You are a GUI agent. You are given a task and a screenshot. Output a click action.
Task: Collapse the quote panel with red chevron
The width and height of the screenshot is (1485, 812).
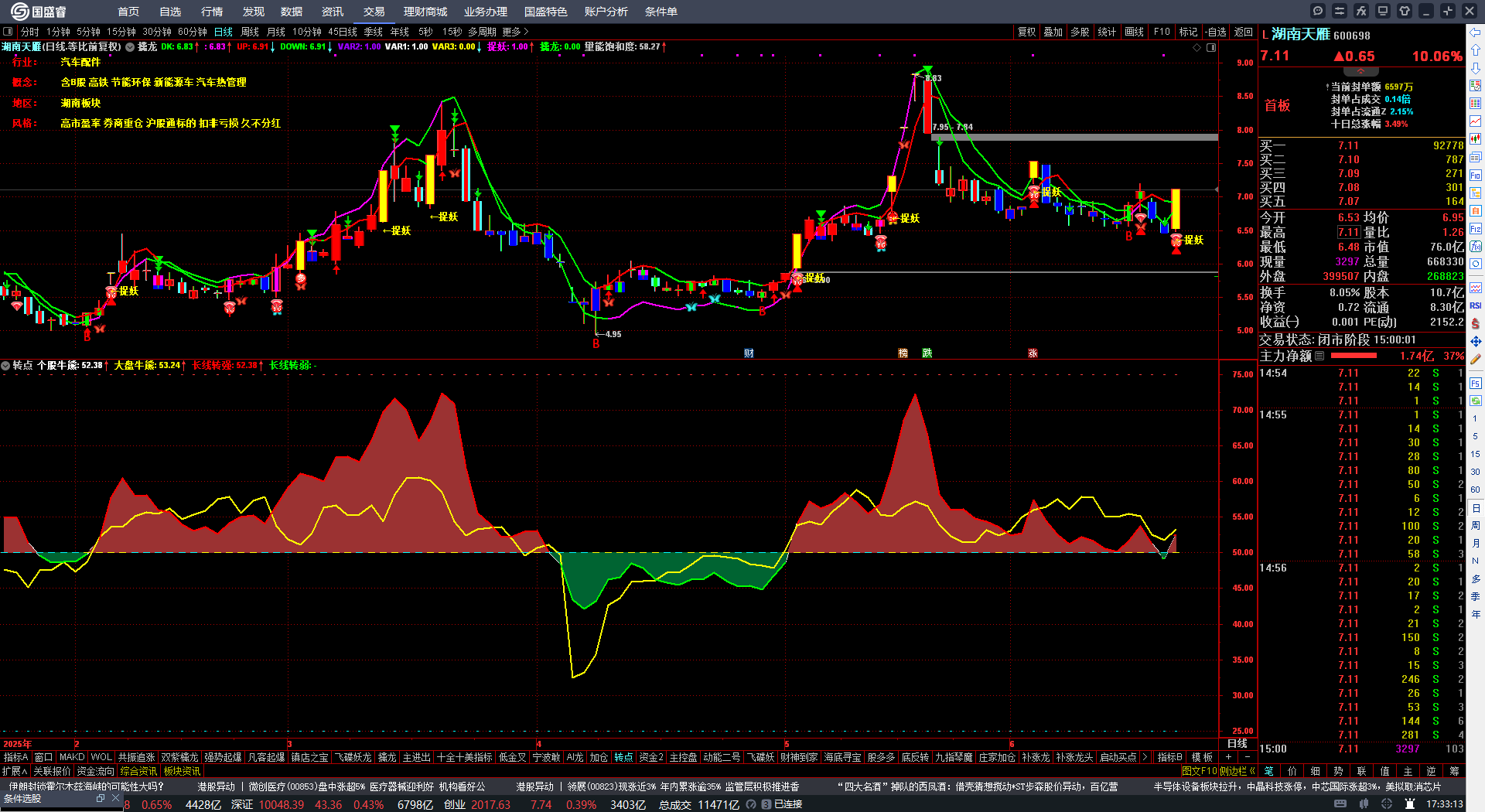click(1361, 71)
